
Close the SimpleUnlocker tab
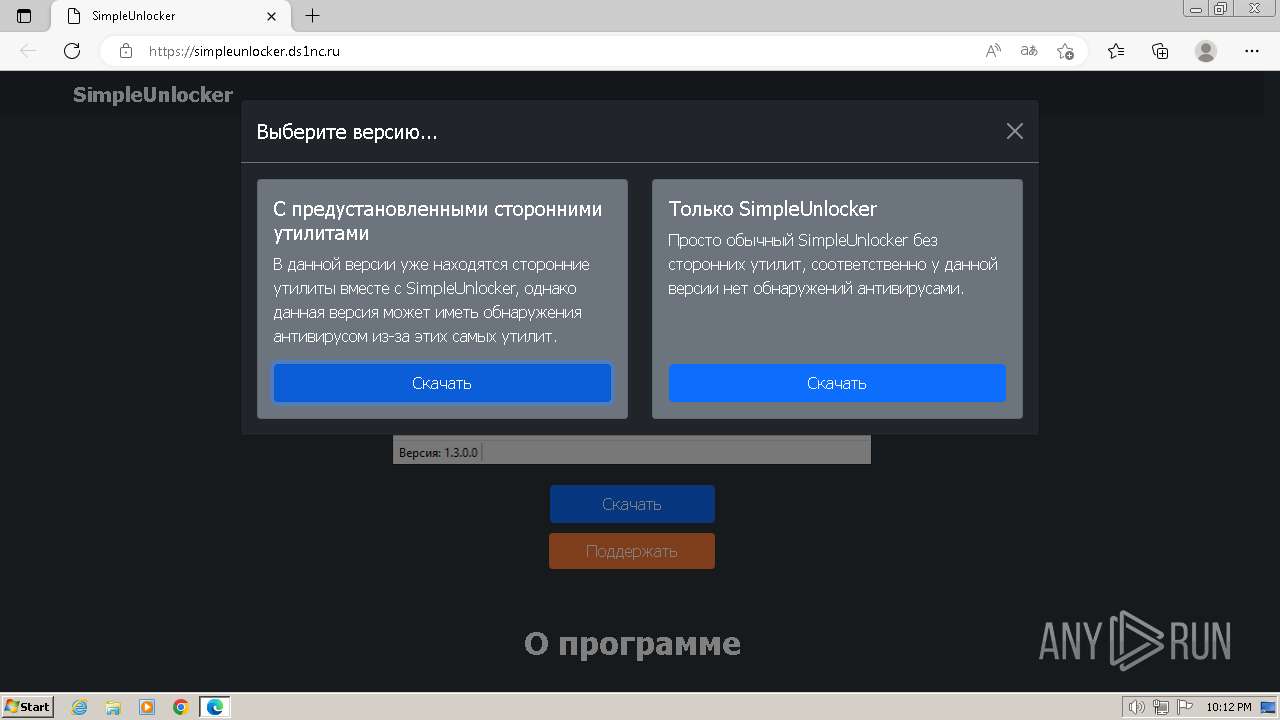[x=272, y=16]
